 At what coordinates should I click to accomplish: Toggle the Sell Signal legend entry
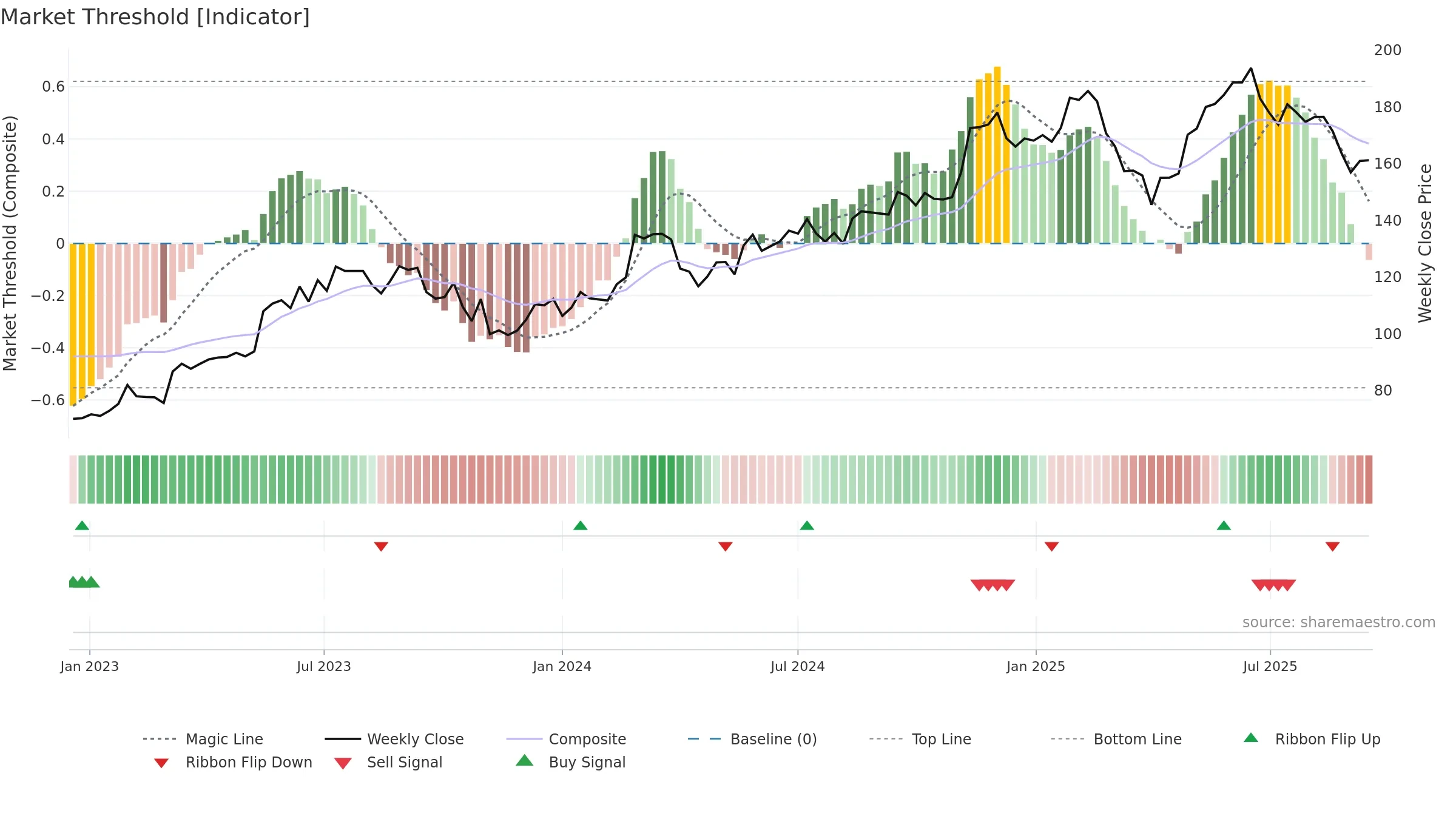tap(388, 762)
